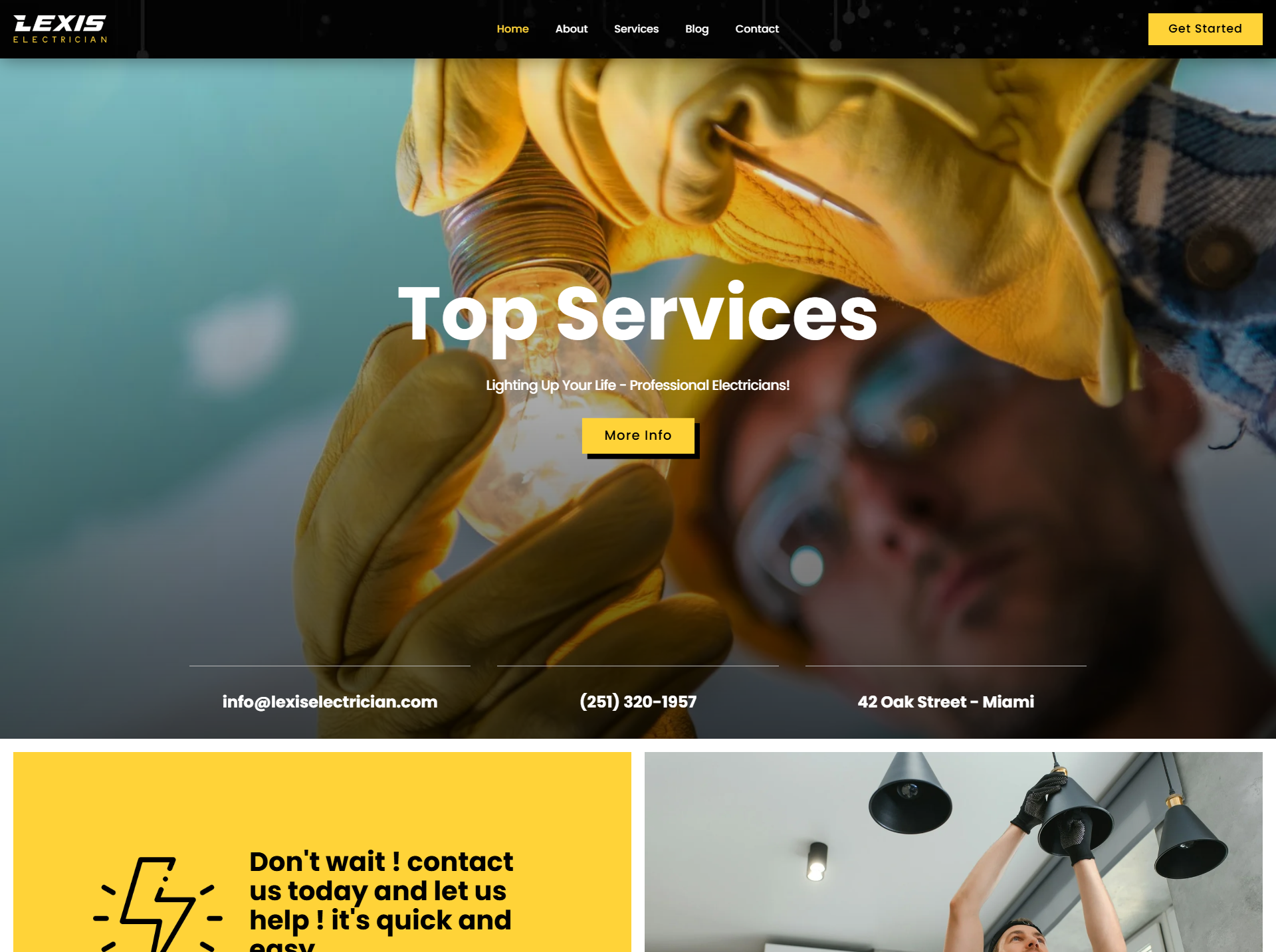
Task: Click the Don't wait contact us heading
Action: (381, 900)
